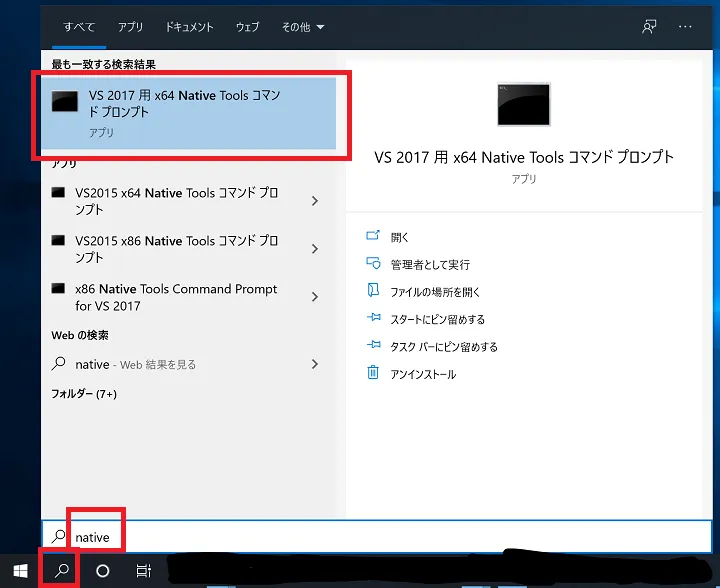The width and height of the screenshot is (720, 588).
Task: Select x86 Native Tools Command Prompt for VS 2017
Action: pyautogui.click(x=176, y=297)
